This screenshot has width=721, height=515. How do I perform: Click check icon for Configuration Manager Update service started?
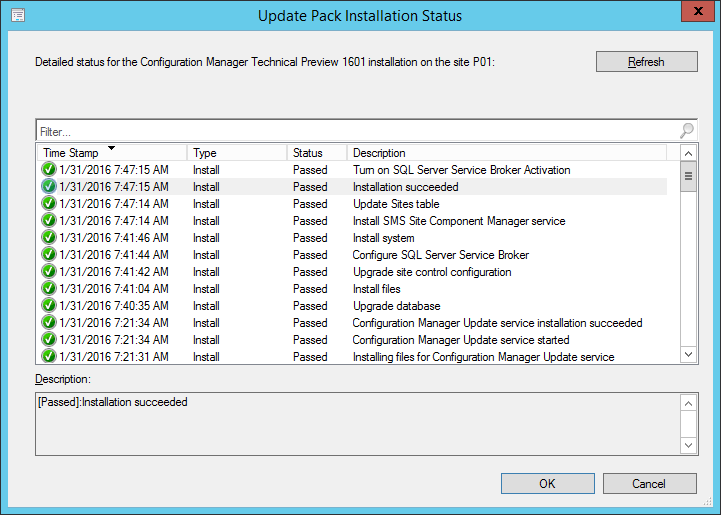[48, 340]
